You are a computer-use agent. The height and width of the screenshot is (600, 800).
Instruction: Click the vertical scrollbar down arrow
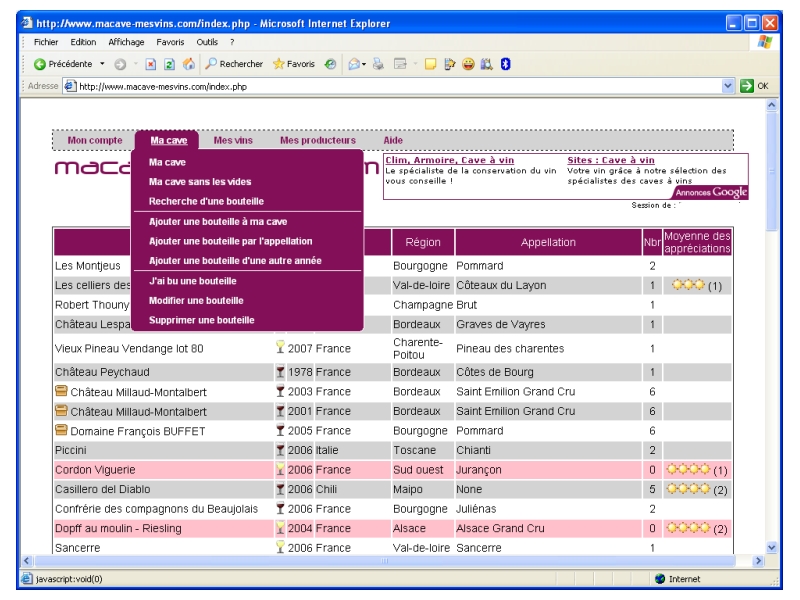(x=771, y=547)
